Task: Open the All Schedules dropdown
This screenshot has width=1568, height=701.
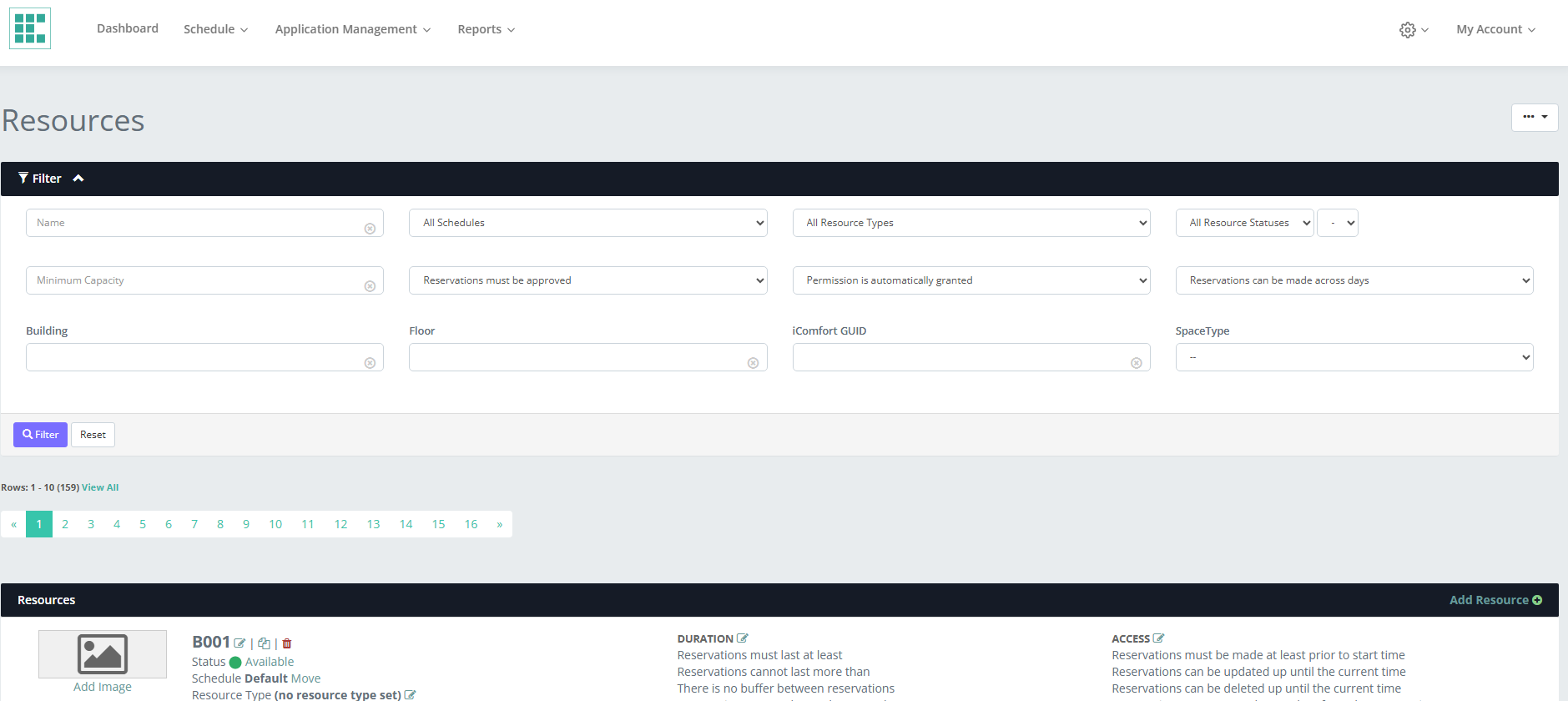Action: click(x=587, y=223)
